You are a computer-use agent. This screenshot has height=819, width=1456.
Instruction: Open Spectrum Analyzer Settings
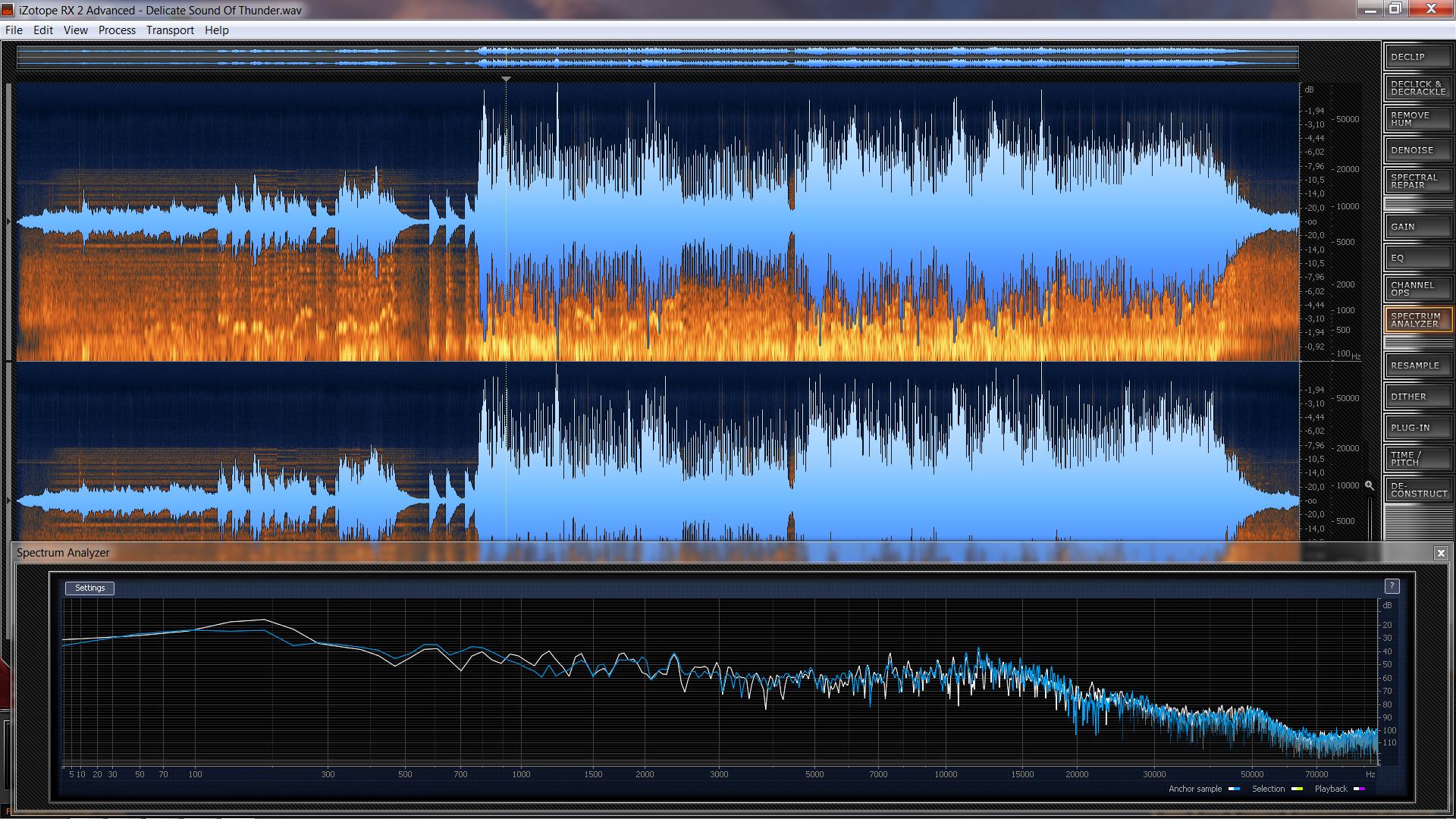coord(89,588)
